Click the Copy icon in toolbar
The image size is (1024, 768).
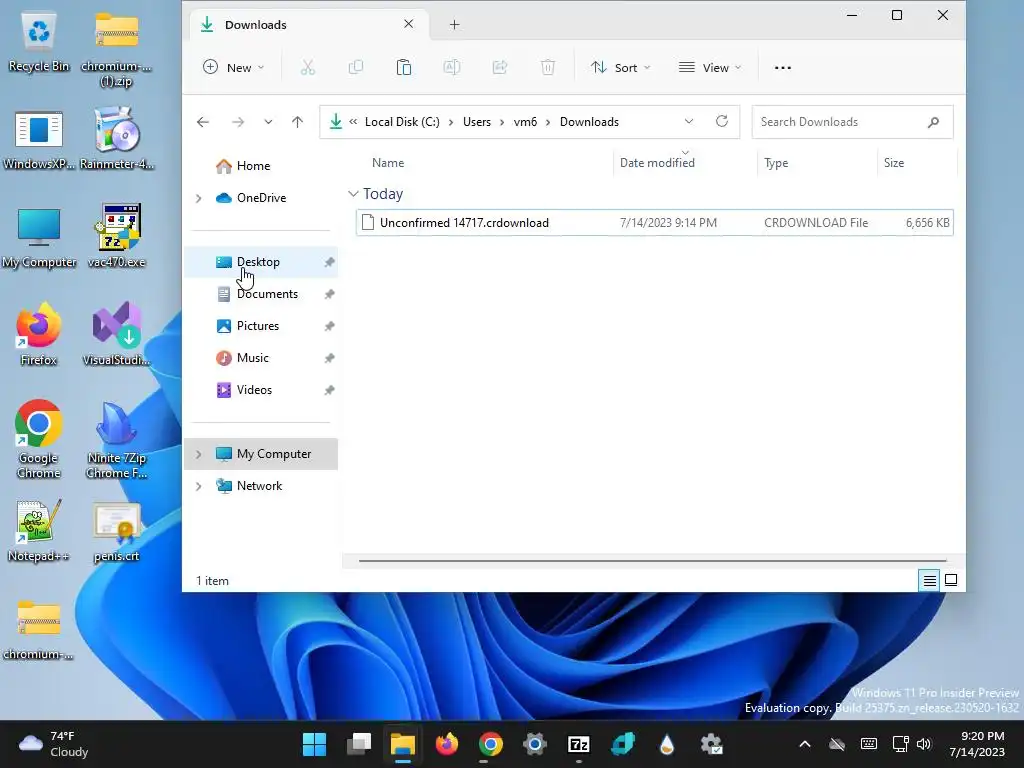356,67
